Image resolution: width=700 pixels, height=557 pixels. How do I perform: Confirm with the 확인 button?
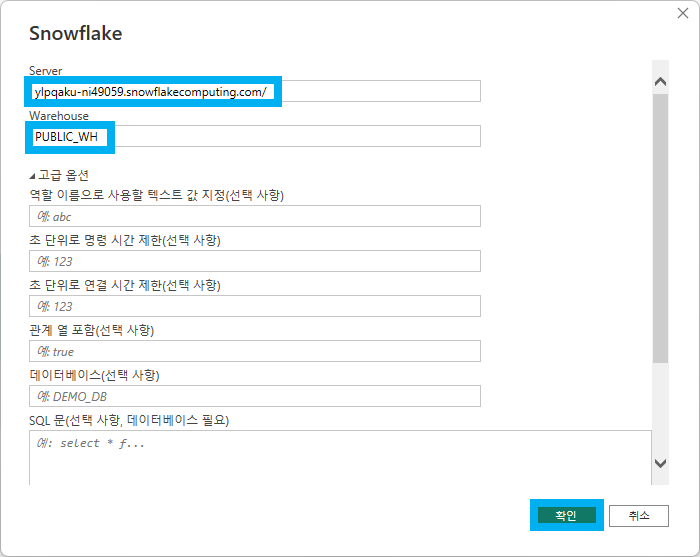click(x=567, y=515)
